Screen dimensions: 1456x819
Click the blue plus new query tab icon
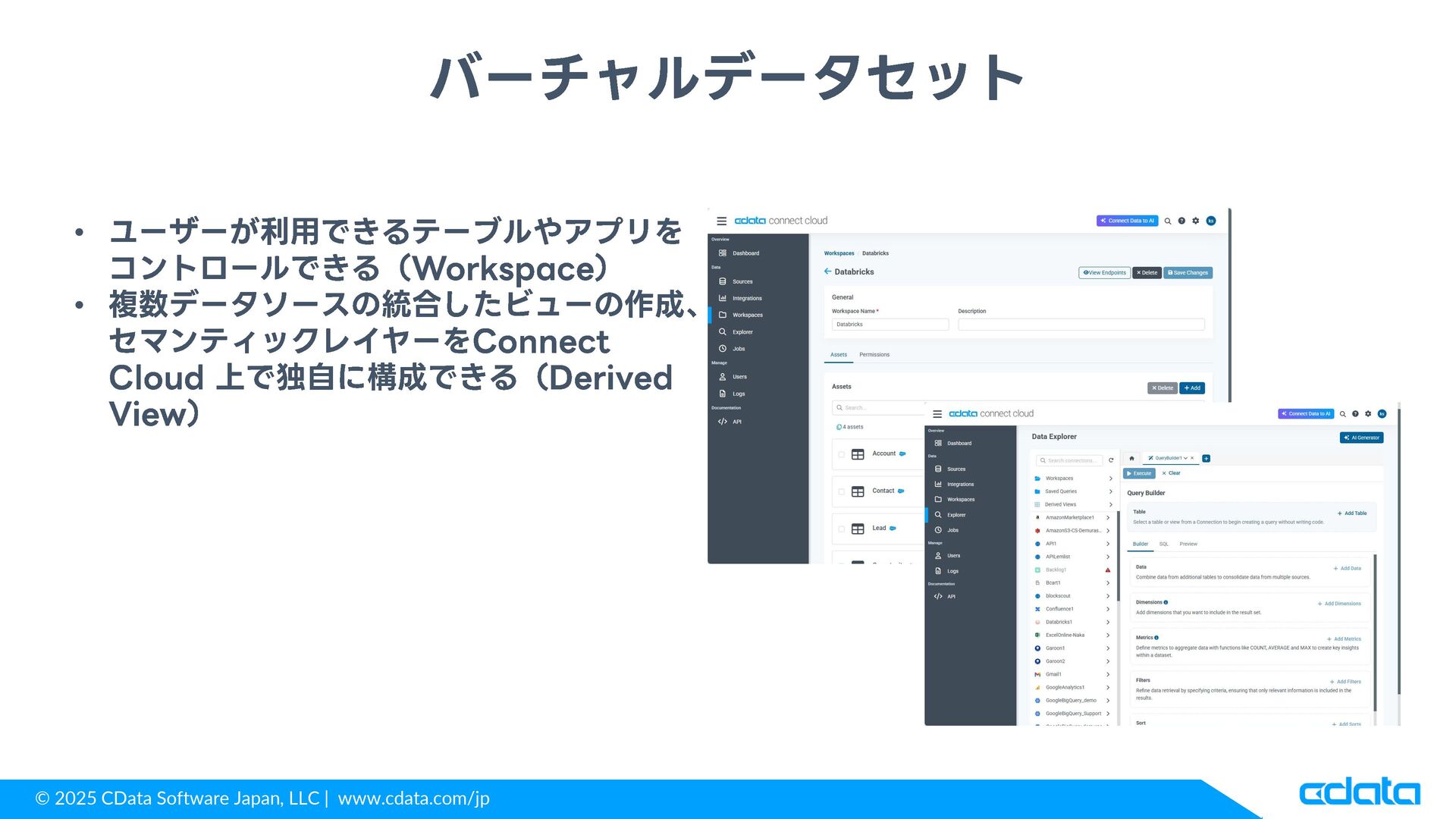point(1207,458)
